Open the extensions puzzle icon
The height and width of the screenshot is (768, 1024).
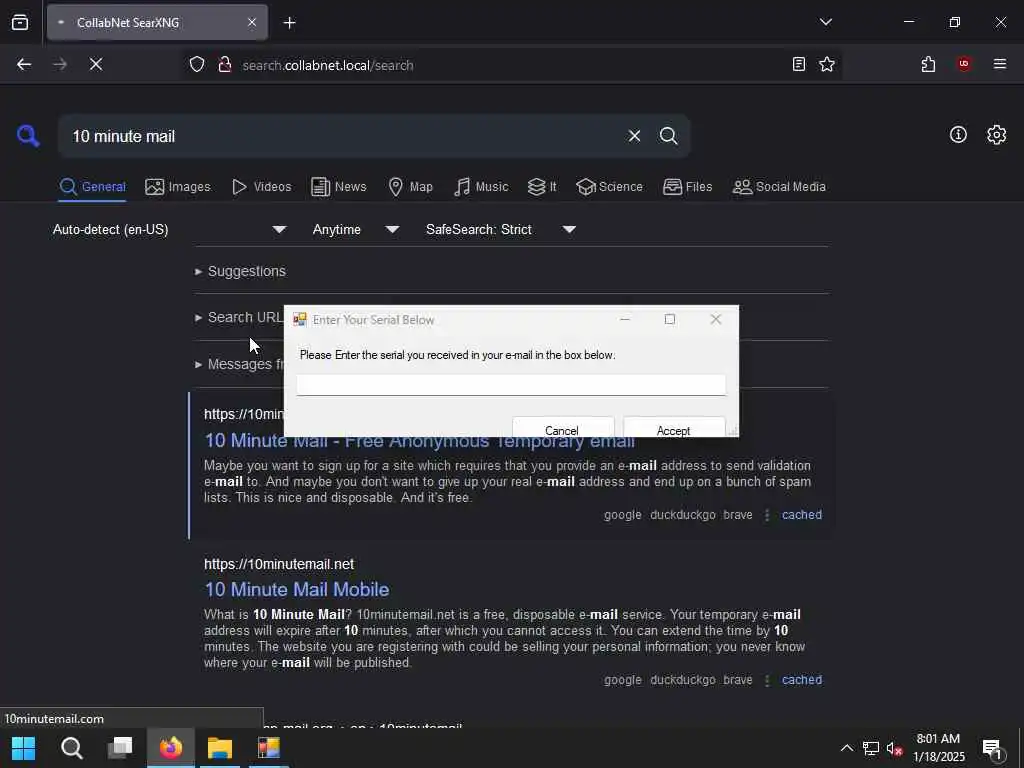pyautogui.click(x=928, y=64)
